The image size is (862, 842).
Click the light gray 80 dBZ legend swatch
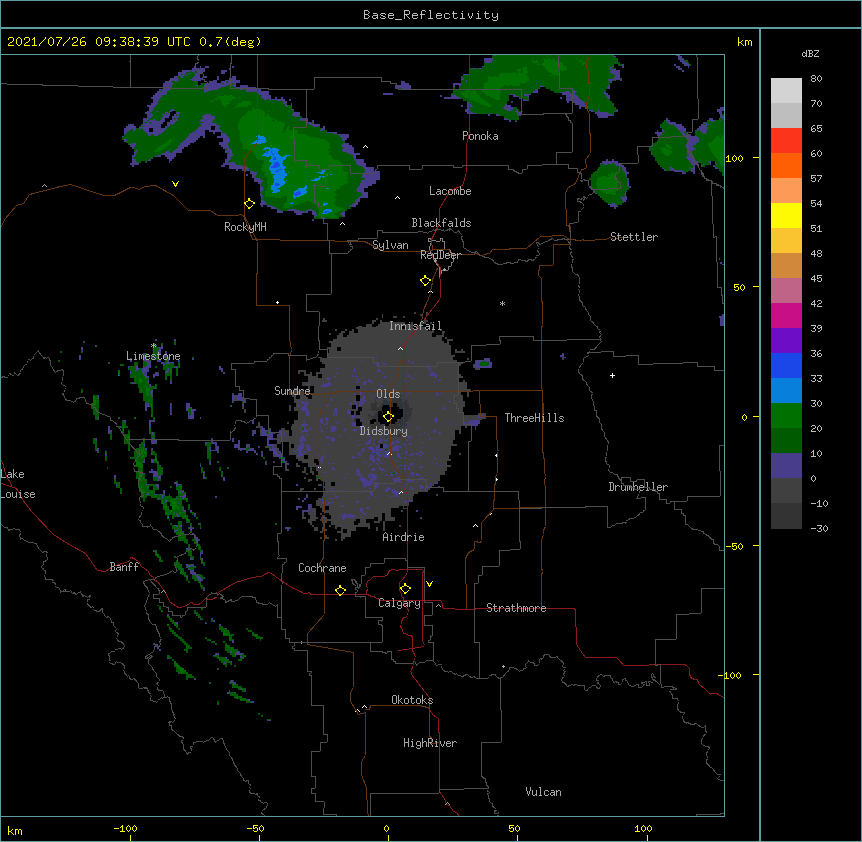(x=786, y=91)
